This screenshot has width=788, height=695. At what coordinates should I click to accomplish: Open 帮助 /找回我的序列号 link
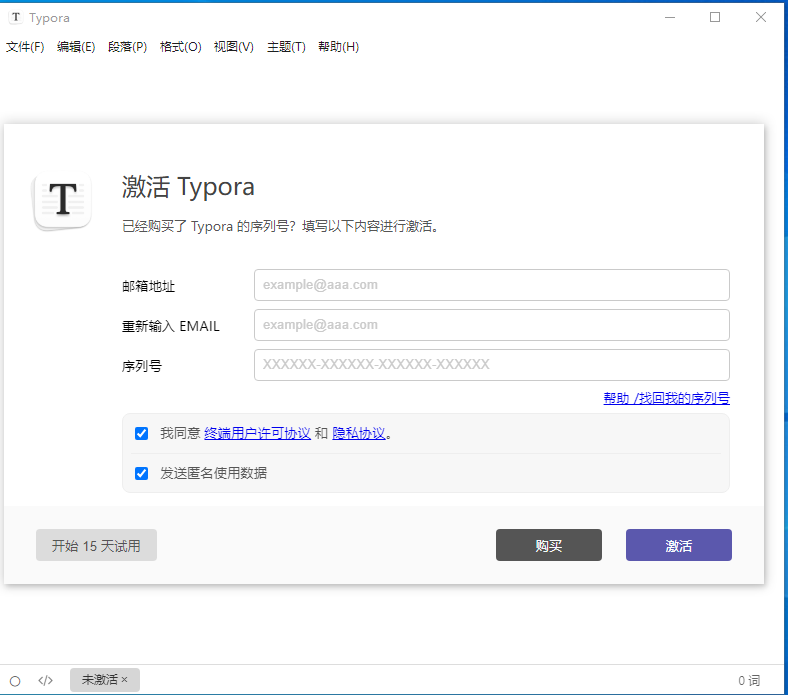pos(666,398)
